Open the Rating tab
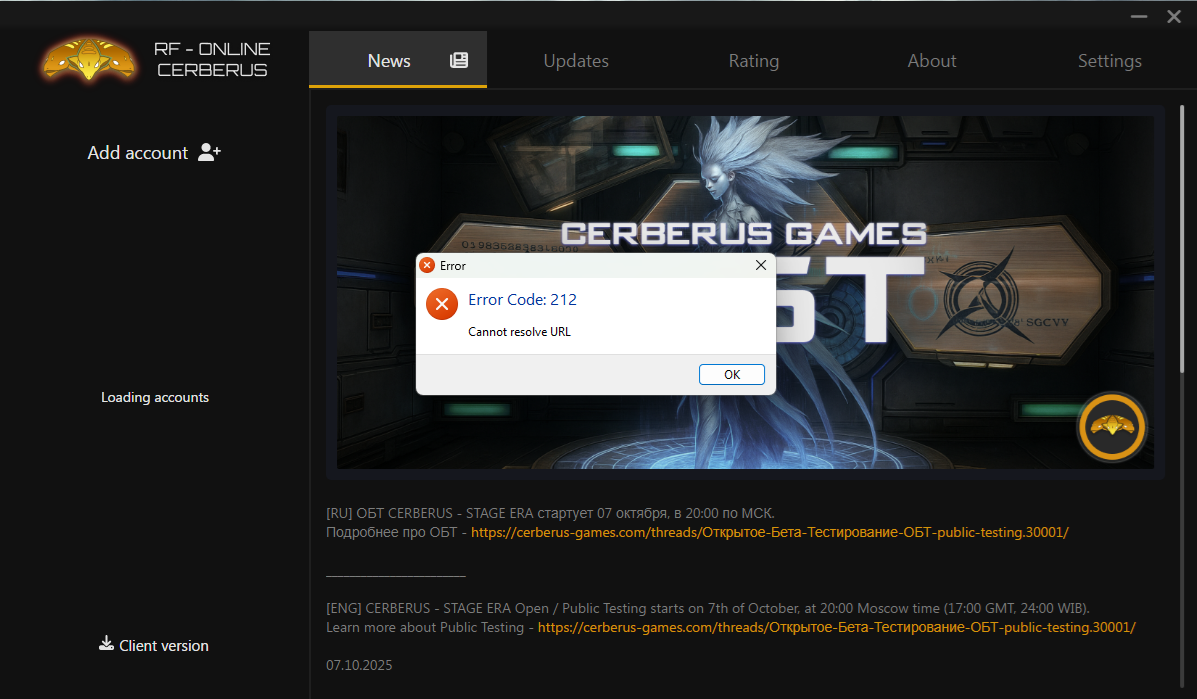 (x=753, y=61)
